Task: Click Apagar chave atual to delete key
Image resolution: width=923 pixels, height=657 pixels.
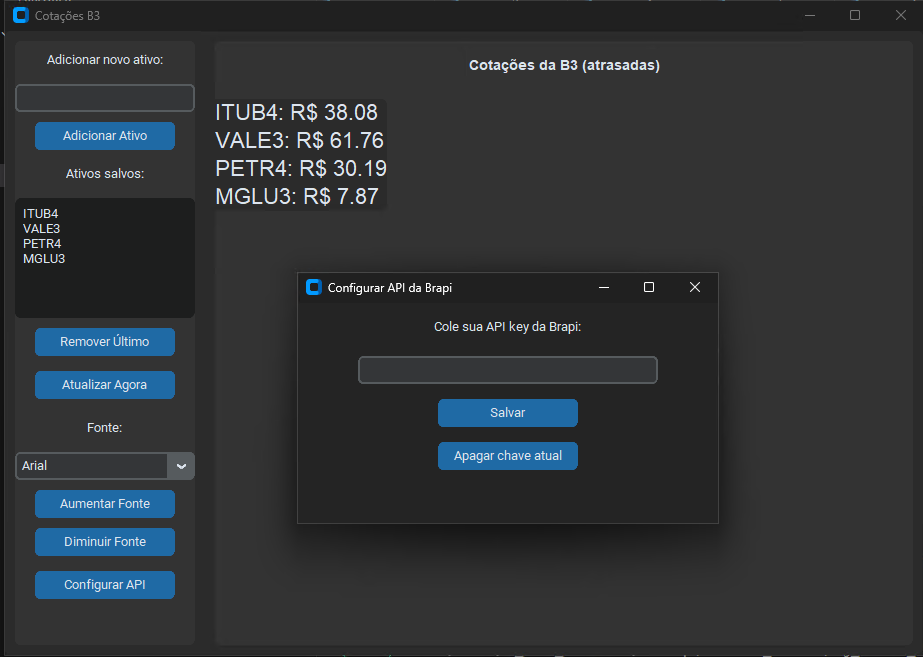Action: point(507,455)
